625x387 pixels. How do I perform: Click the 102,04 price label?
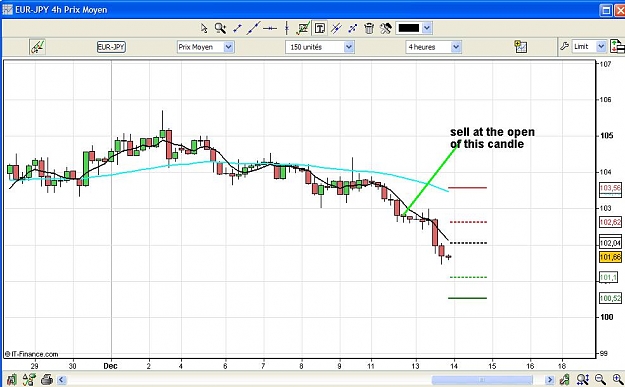tap(610, 243)
